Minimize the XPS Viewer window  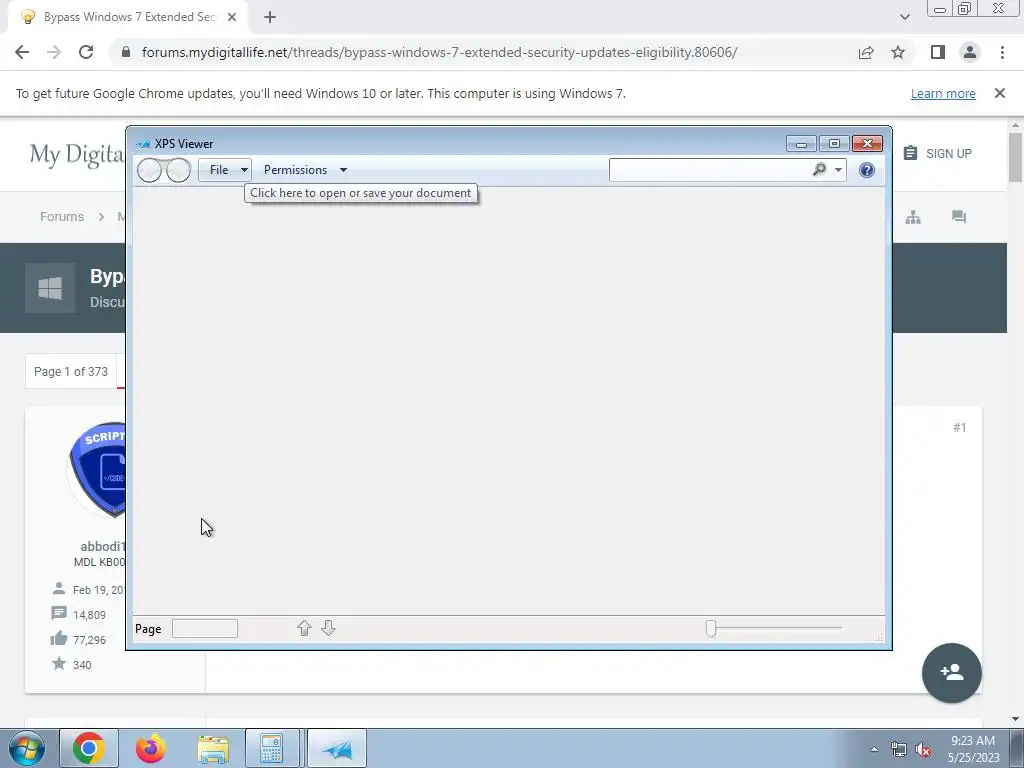coord(801,144)
